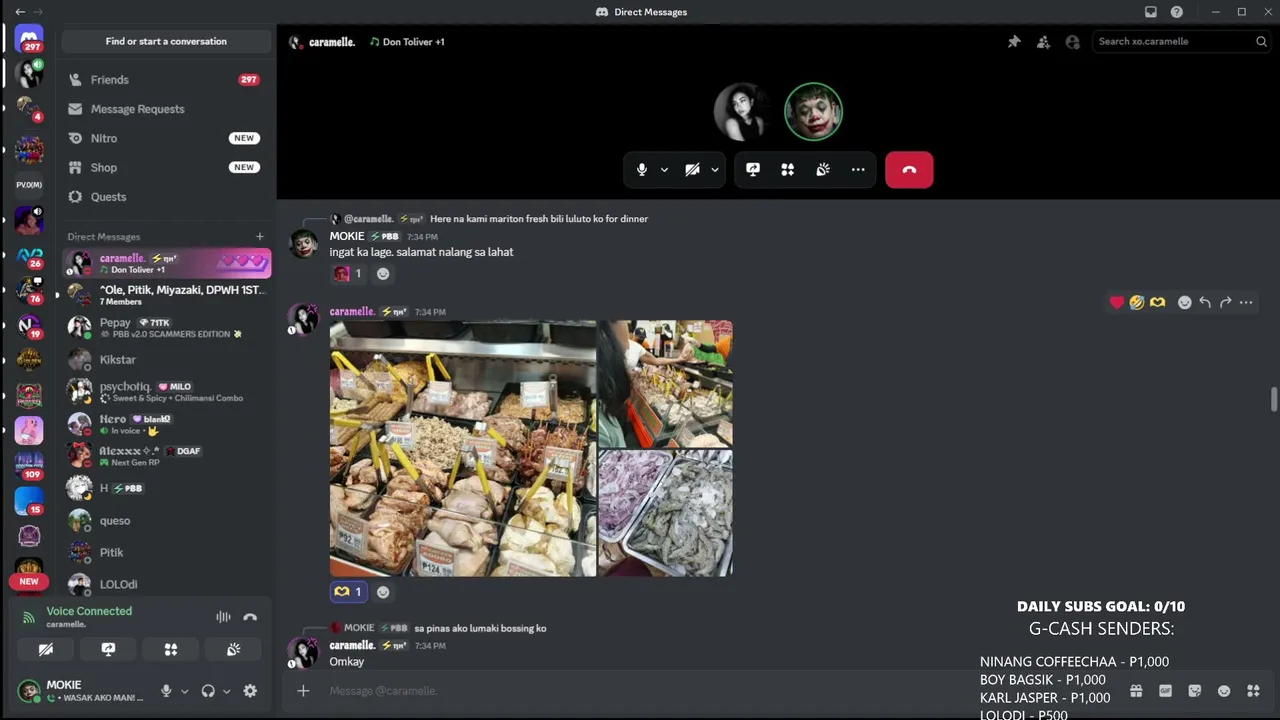
Task: Create DM with plus beside Direct Messages
Action: (x=260, y=237)
